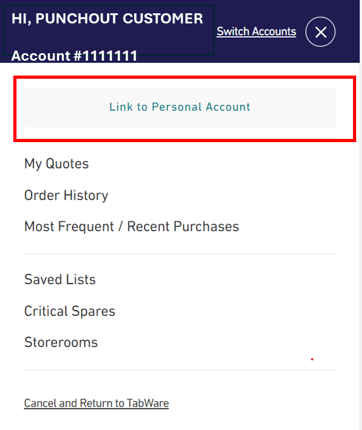The width and height of the screenshot is (362, 430).
Task: Show your quotes list
Action: (x=56, y=164)
